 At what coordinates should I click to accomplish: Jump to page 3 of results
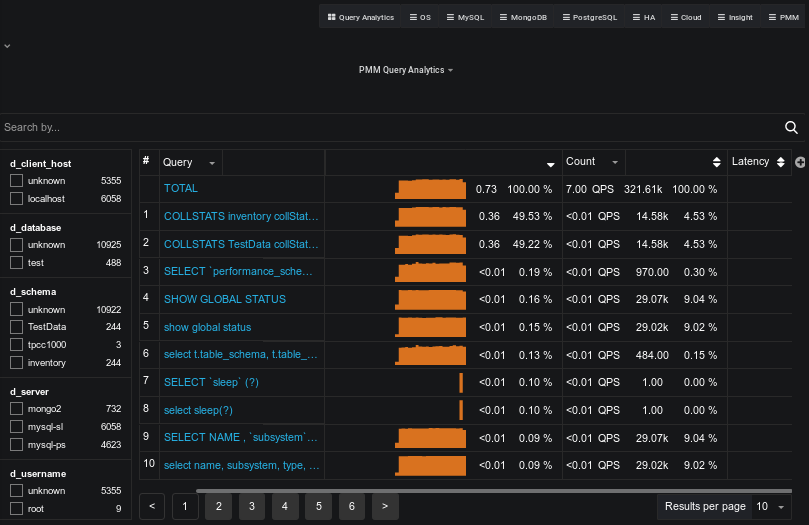point(251,507)
